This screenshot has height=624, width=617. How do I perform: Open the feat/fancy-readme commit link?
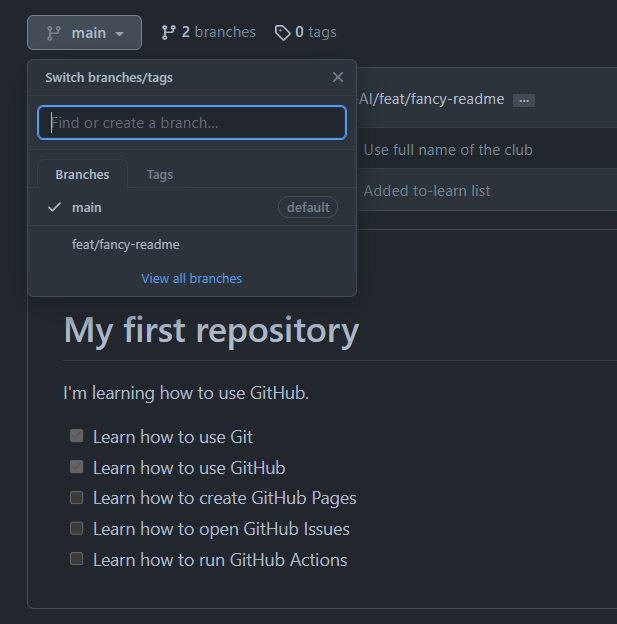432,99
